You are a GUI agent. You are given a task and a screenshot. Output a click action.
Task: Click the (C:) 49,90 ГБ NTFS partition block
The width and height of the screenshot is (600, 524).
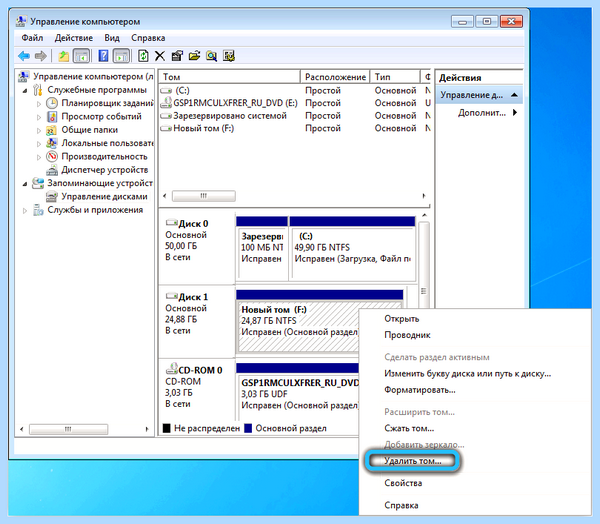352,249
